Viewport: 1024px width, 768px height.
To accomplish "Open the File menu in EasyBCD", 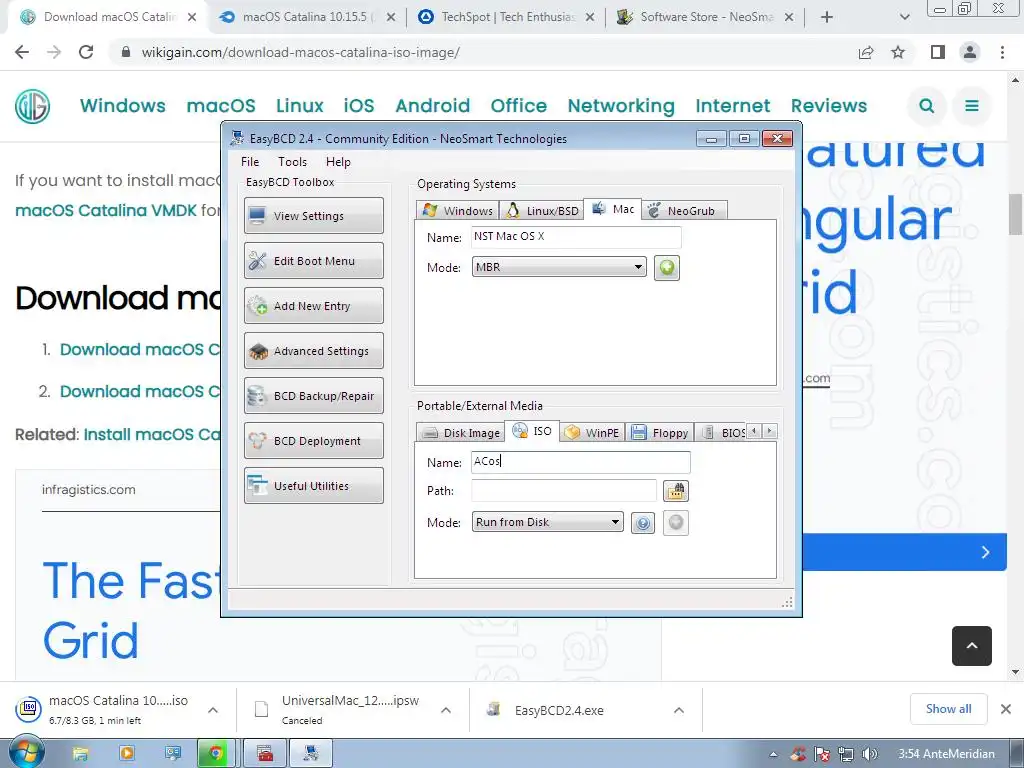I will (x=250, y=161).
